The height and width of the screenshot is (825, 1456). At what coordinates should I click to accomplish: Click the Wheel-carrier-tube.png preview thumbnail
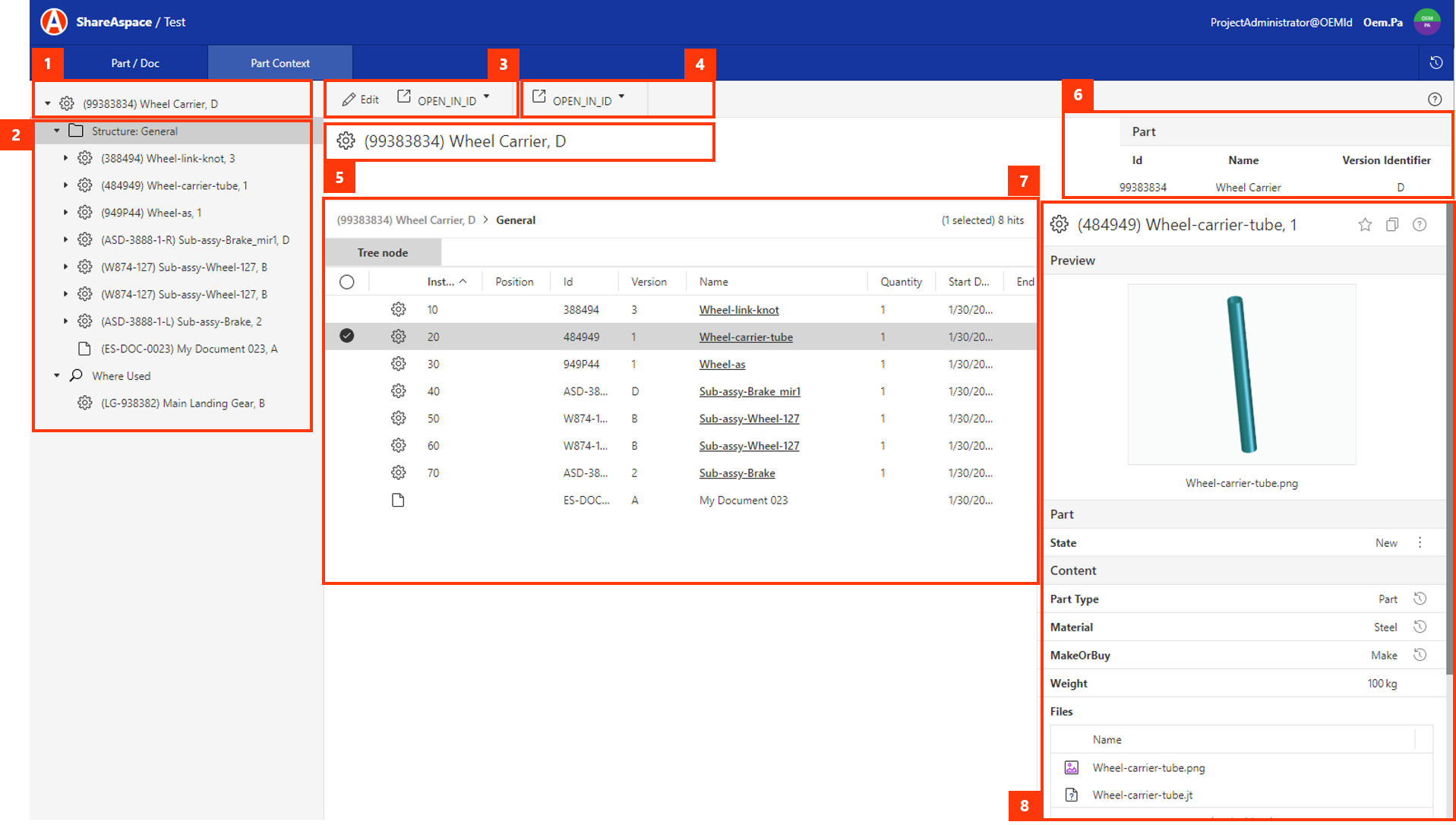(x=1241, y=374)
